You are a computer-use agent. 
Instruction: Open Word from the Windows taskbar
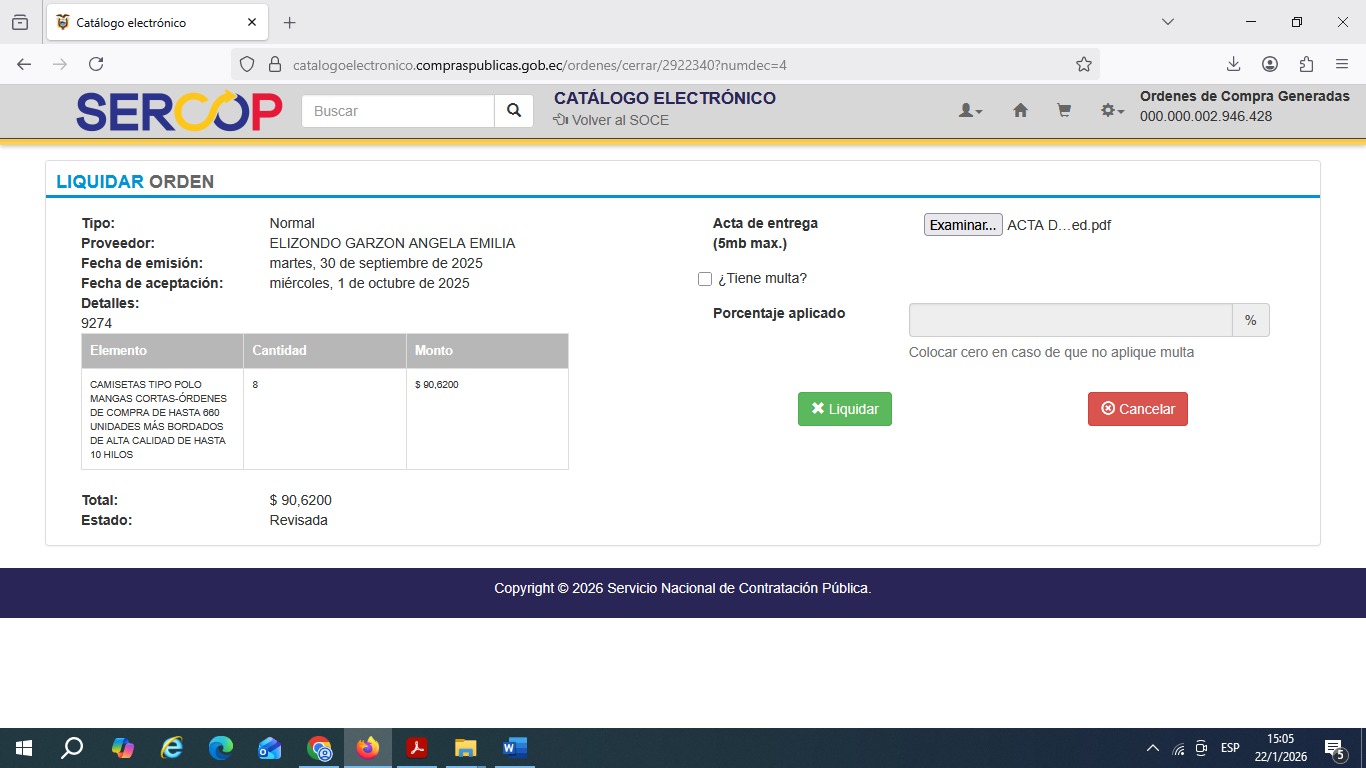(x=514, y=748)
